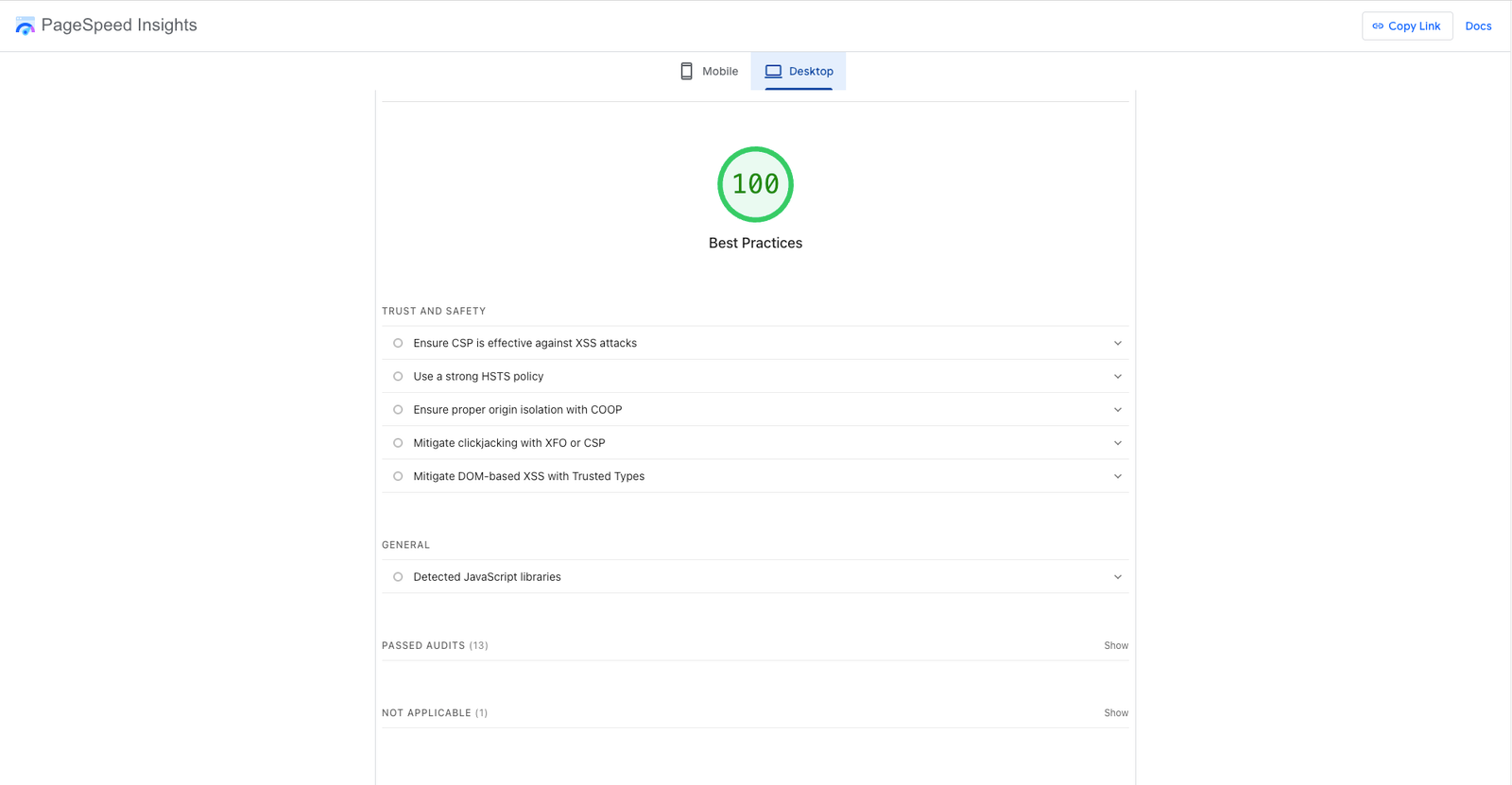Click the link icon in Copy Link
Viewport: 1512px width, 785px height.
click(1378, 26)
